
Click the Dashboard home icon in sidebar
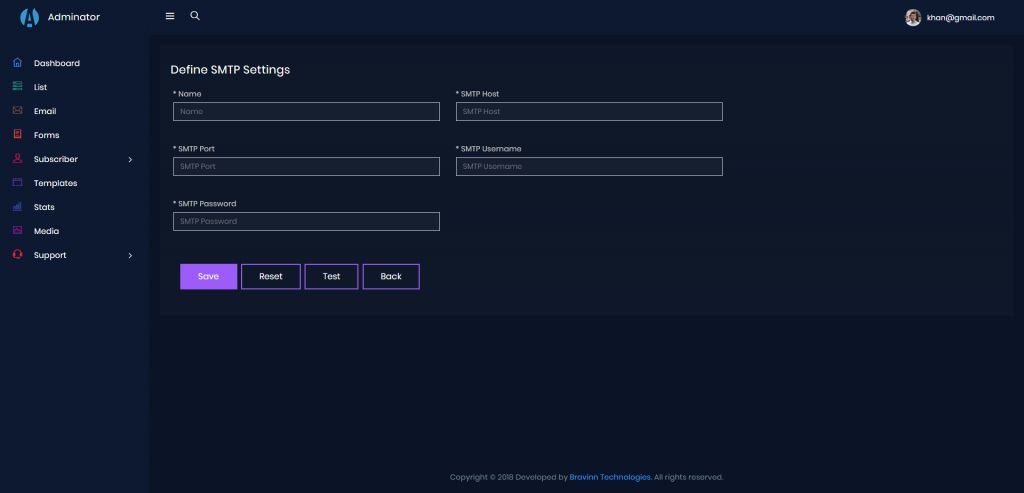coord(17,63)
